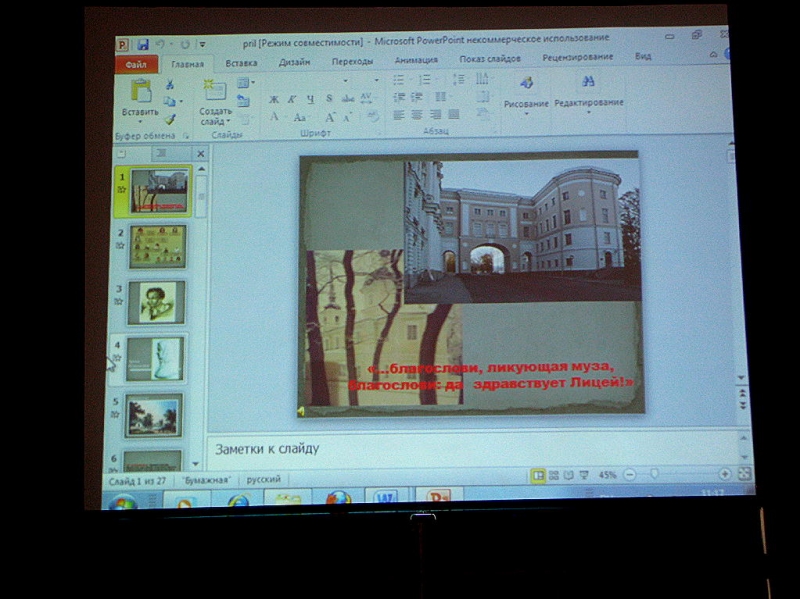
Task: Select slide 3 thumbnail with the portrait
Action: pos(156,303)
